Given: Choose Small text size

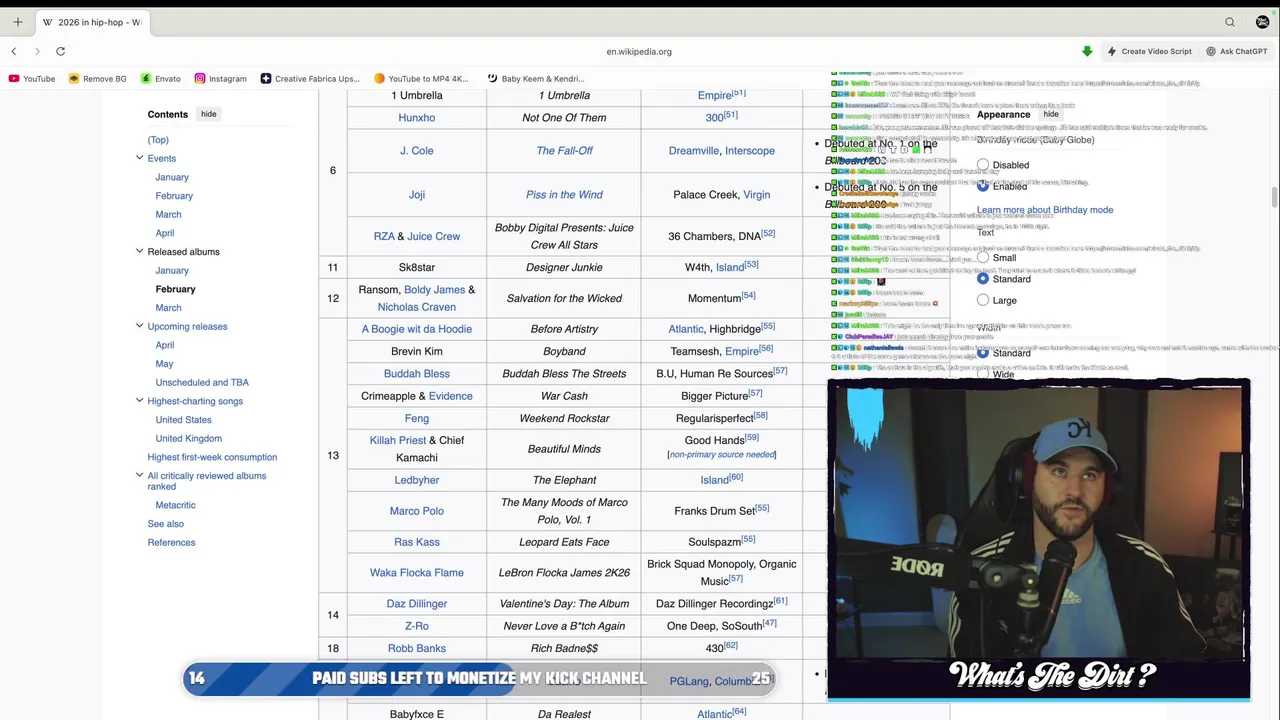Looking at the screenshot, I should [983, 258].
